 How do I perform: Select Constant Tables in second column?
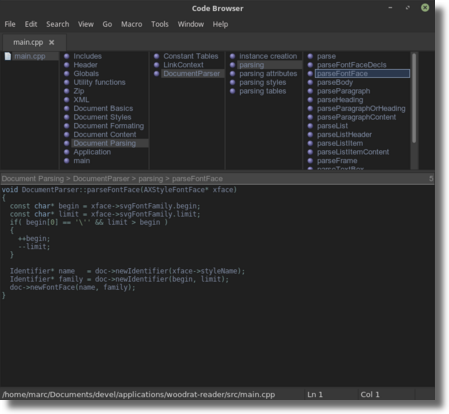coord(191,56)
